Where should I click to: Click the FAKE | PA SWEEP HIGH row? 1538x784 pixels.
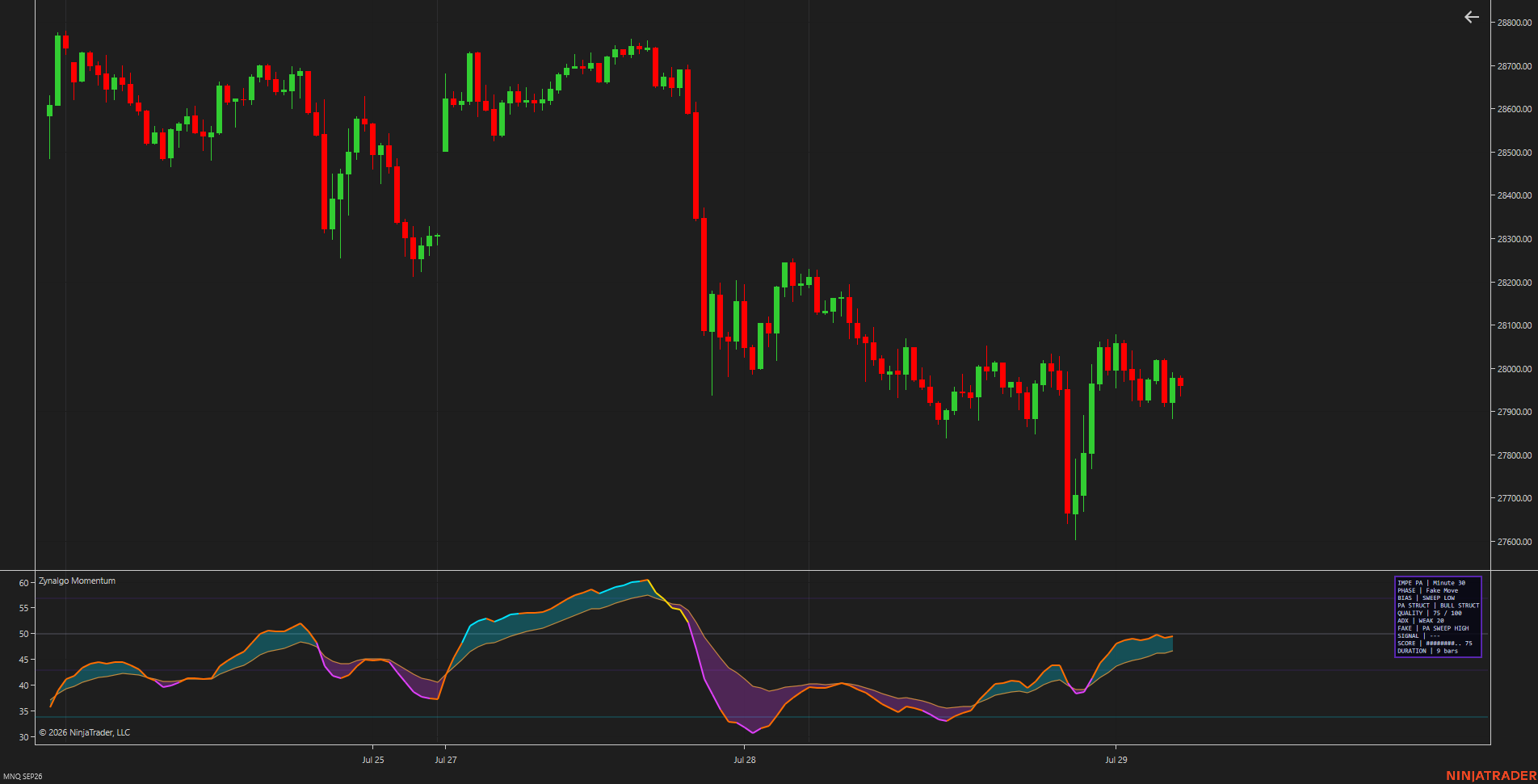(1434, 628)
